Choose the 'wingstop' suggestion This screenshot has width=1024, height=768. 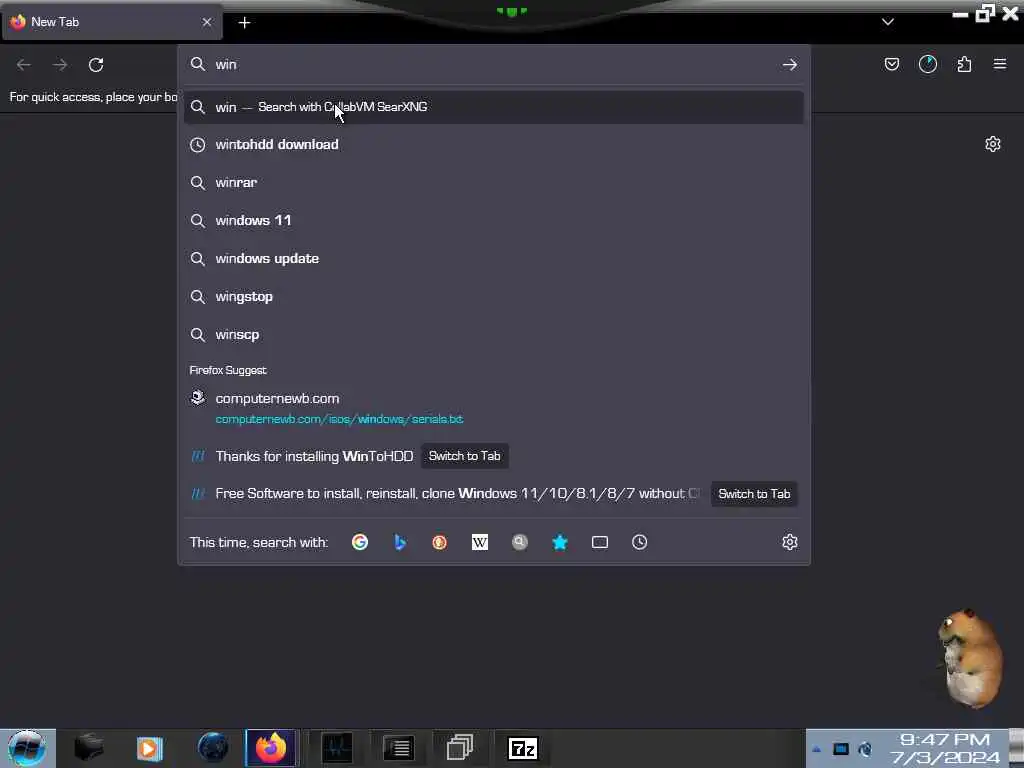tap(494, 296)
